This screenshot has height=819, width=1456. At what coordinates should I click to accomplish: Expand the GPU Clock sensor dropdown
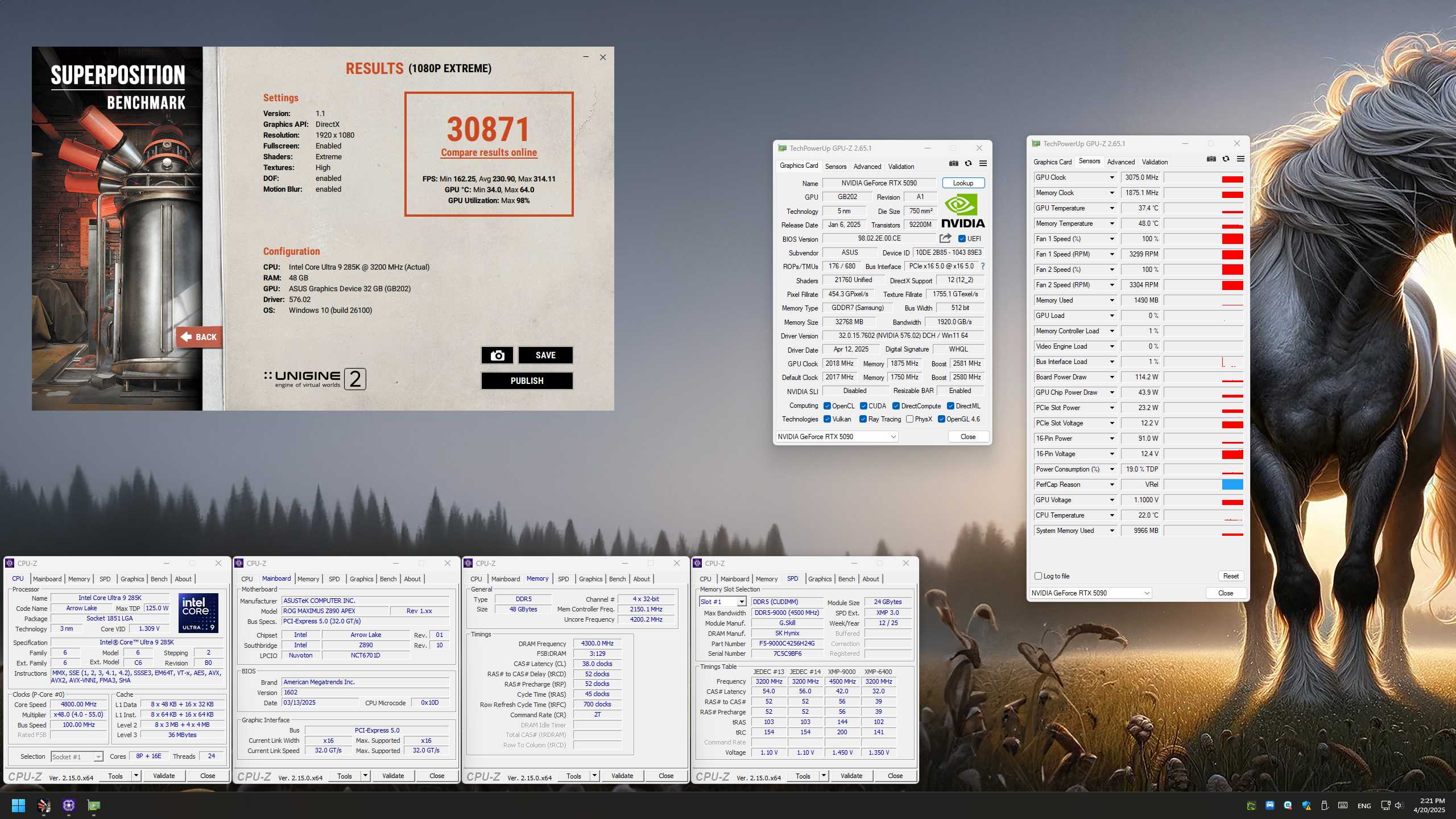point(1112,177)
